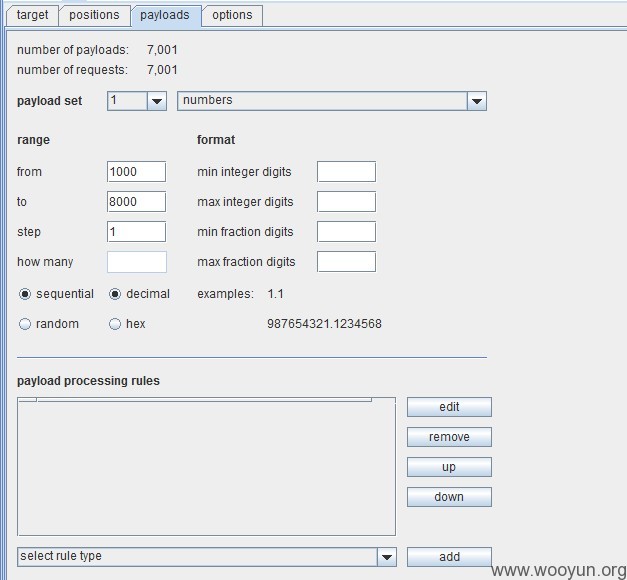Click the min fraction digits field
Screen dimensions: 627x580
click(346, 232)
